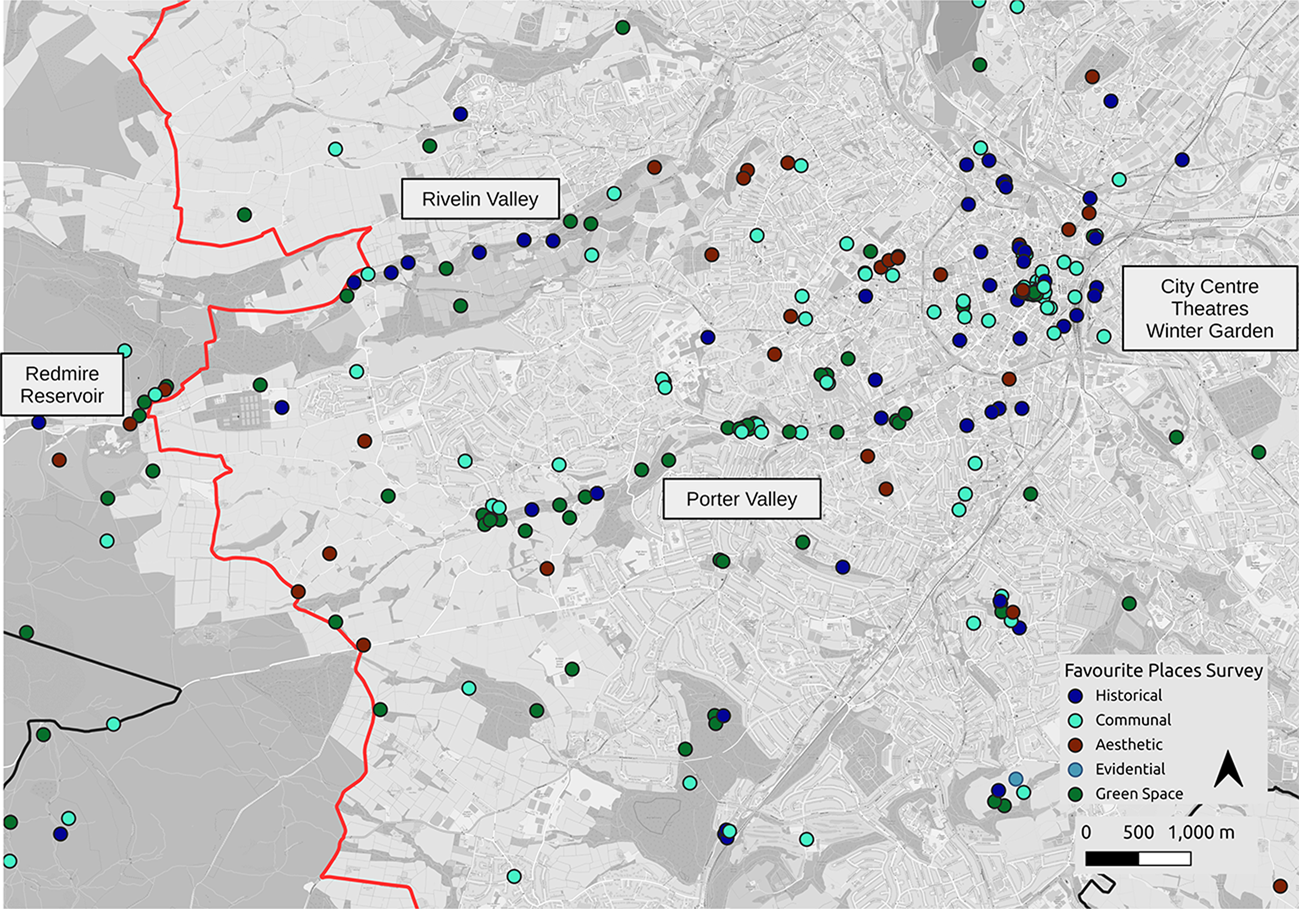Click the Historical dark blue legend dot
1299x909 pixels.
(1075, 695)
